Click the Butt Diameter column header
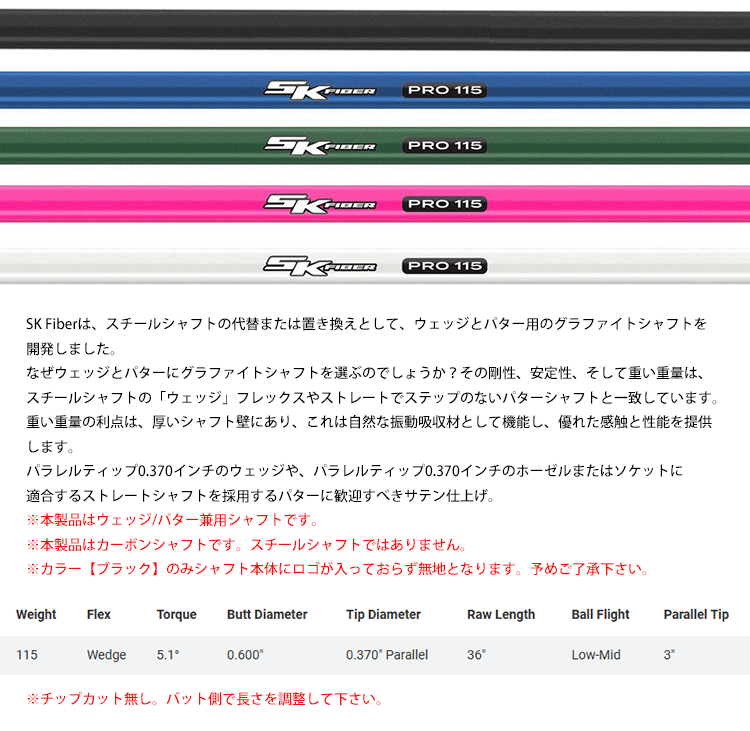This screenshot has width=750, height=731. [267, 614]
